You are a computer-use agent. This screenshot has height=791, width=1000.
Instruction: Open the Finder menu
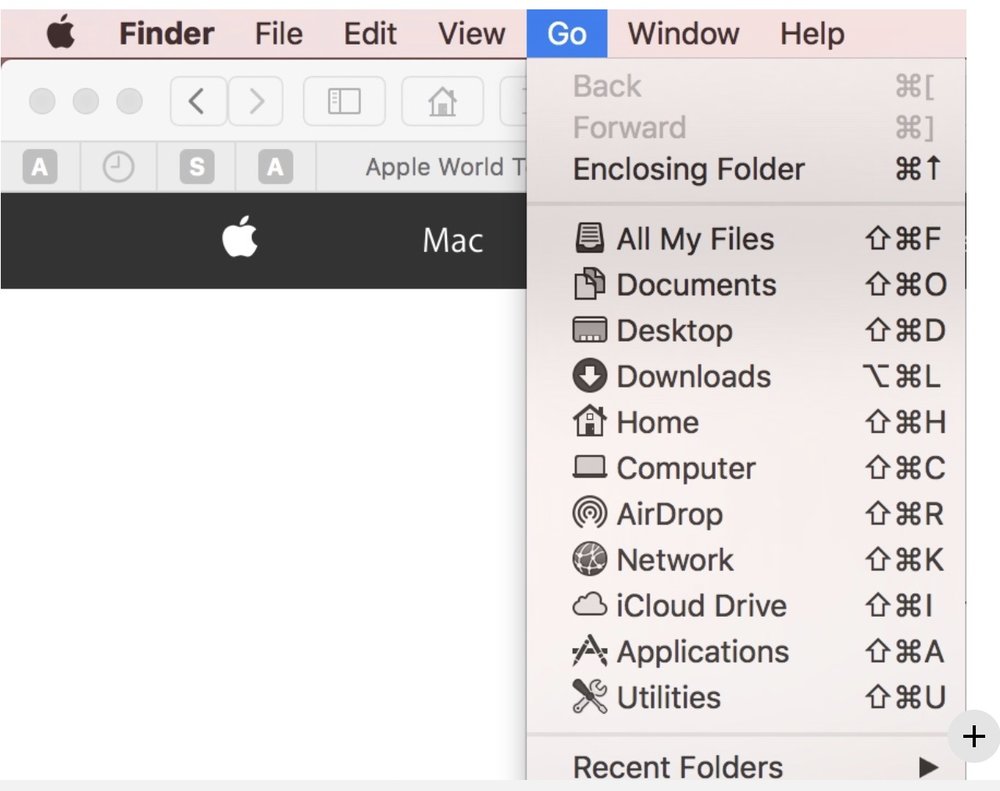pos(166,33)
